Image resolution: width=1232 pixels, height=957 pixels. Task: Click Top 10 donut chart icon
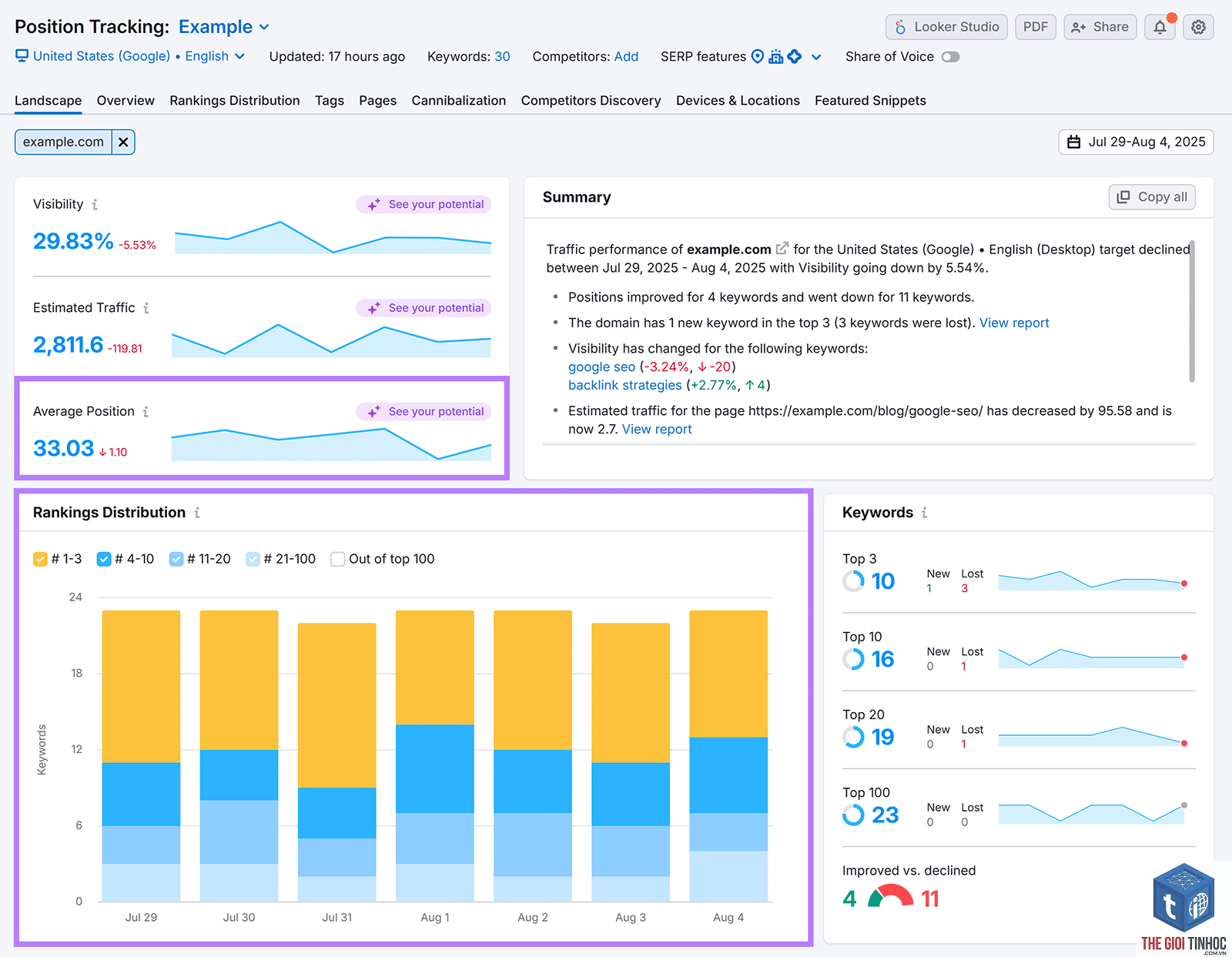point(853,659)
